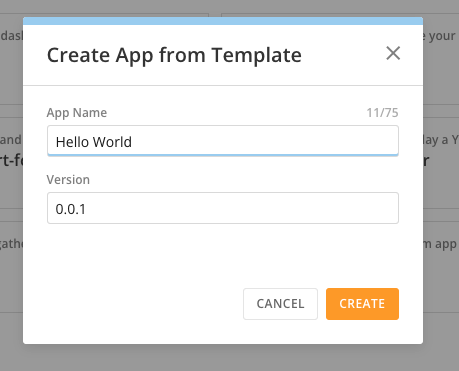Click the dimmed 'lay a Y' background text

click(x=441, y=140)
